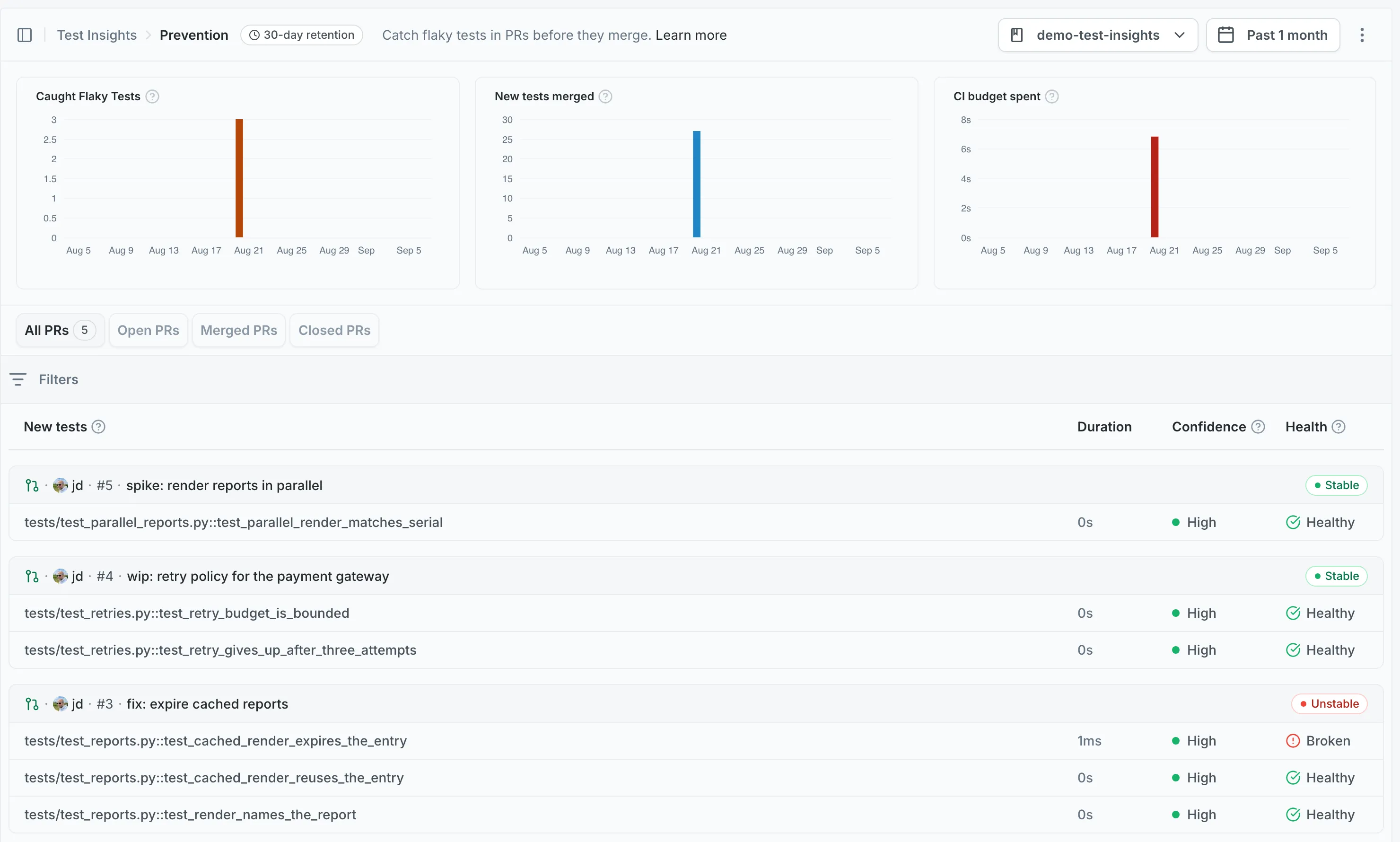Click Broken health status text
The image size is (1400, 842).
tap(1328, 741)
